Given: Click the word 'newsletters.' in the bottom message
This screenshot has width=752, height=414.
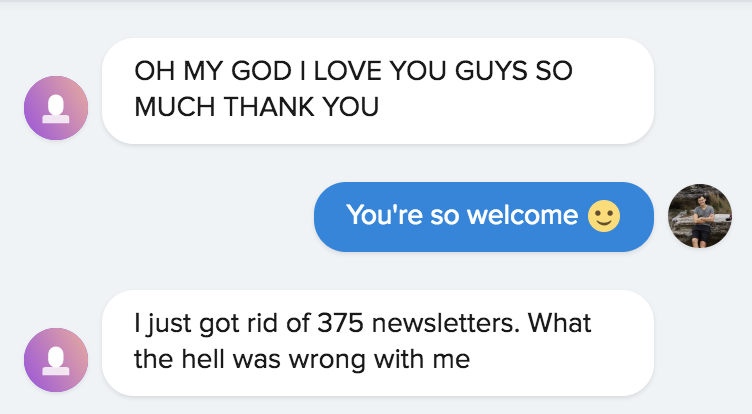Looking at the screenshot, I should tap(446, 323).
